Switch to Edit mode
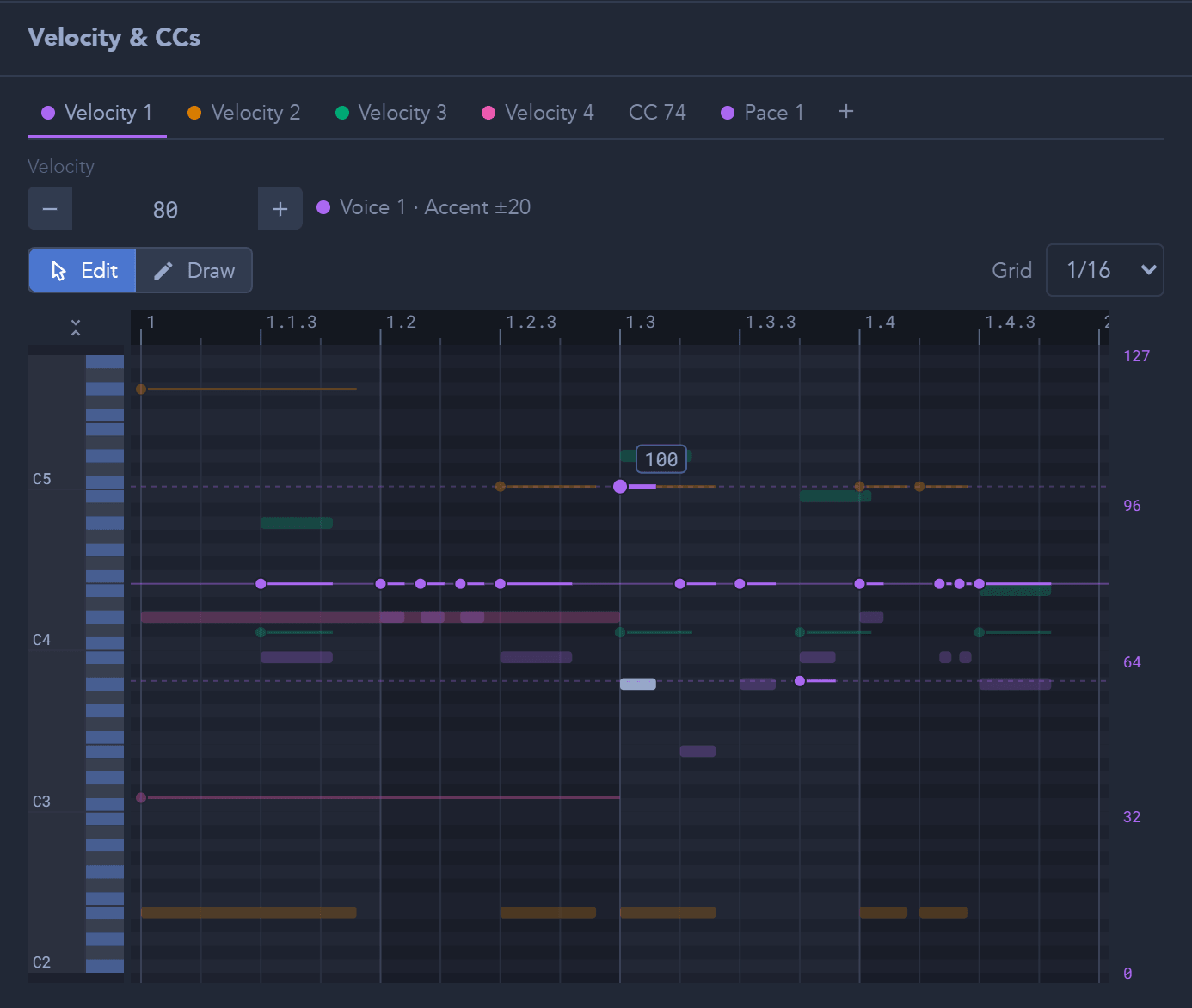 tap(83, 270)
